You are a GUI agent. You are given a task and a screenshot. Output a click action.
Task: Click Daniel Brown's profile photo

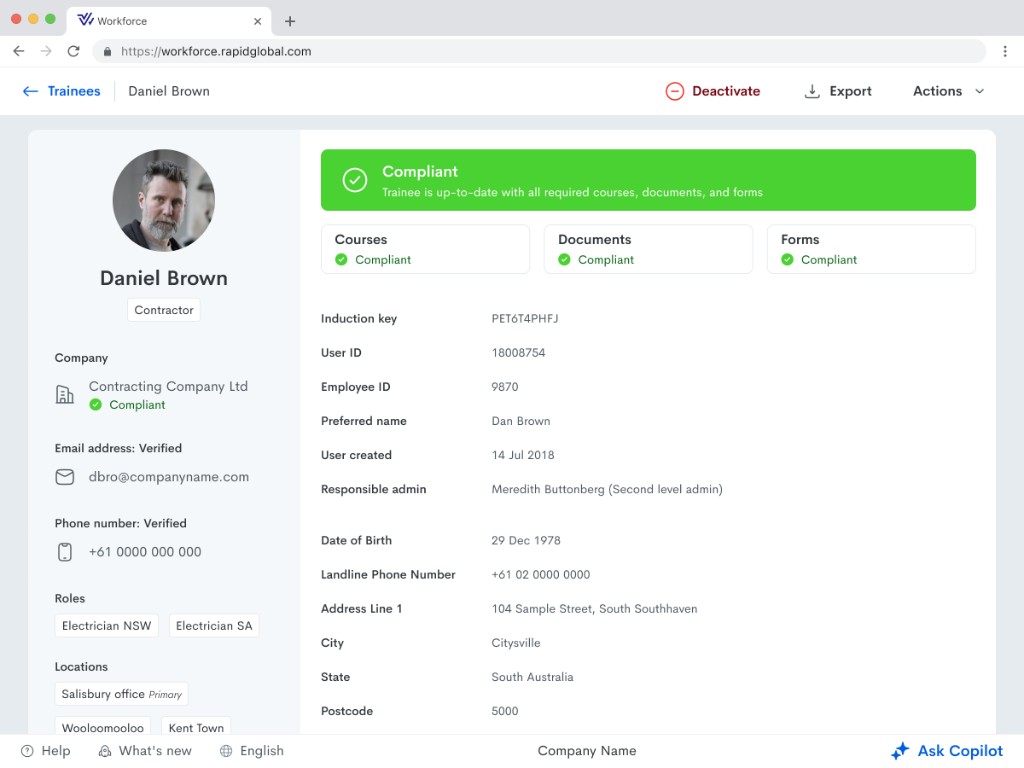164,200
